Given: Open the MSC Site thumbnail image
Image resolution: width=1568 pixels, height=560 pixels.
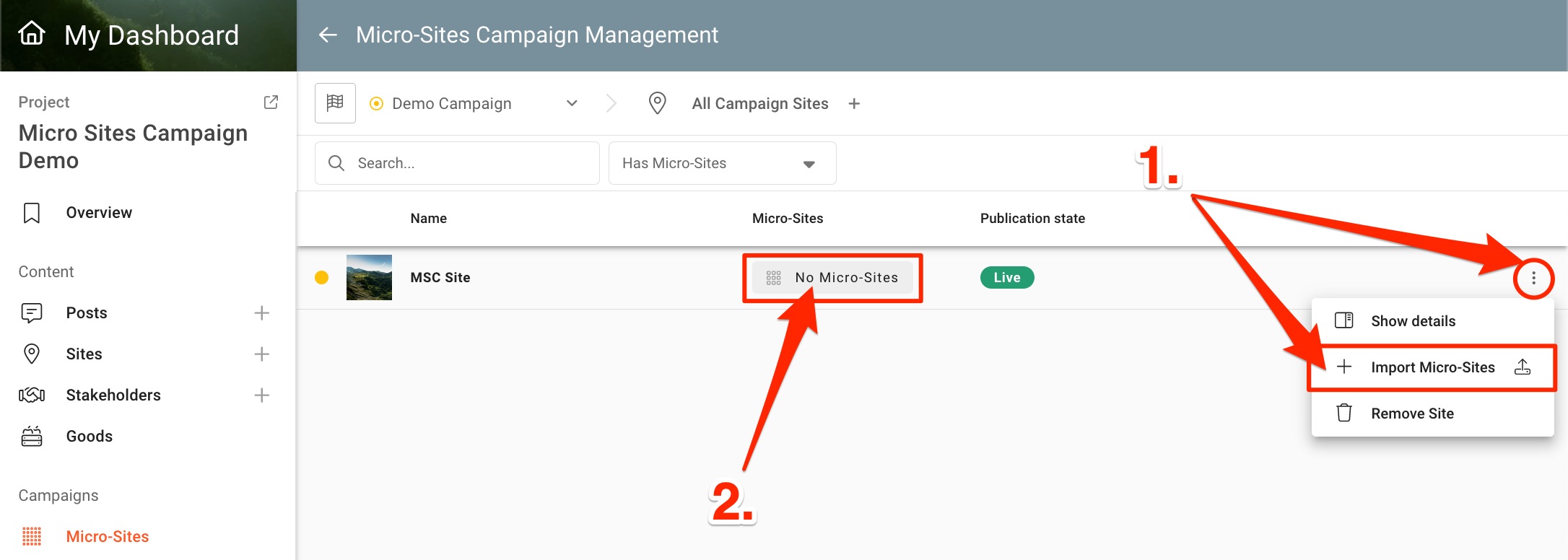Looking at the screenshot, I should [x=369, y=278].
